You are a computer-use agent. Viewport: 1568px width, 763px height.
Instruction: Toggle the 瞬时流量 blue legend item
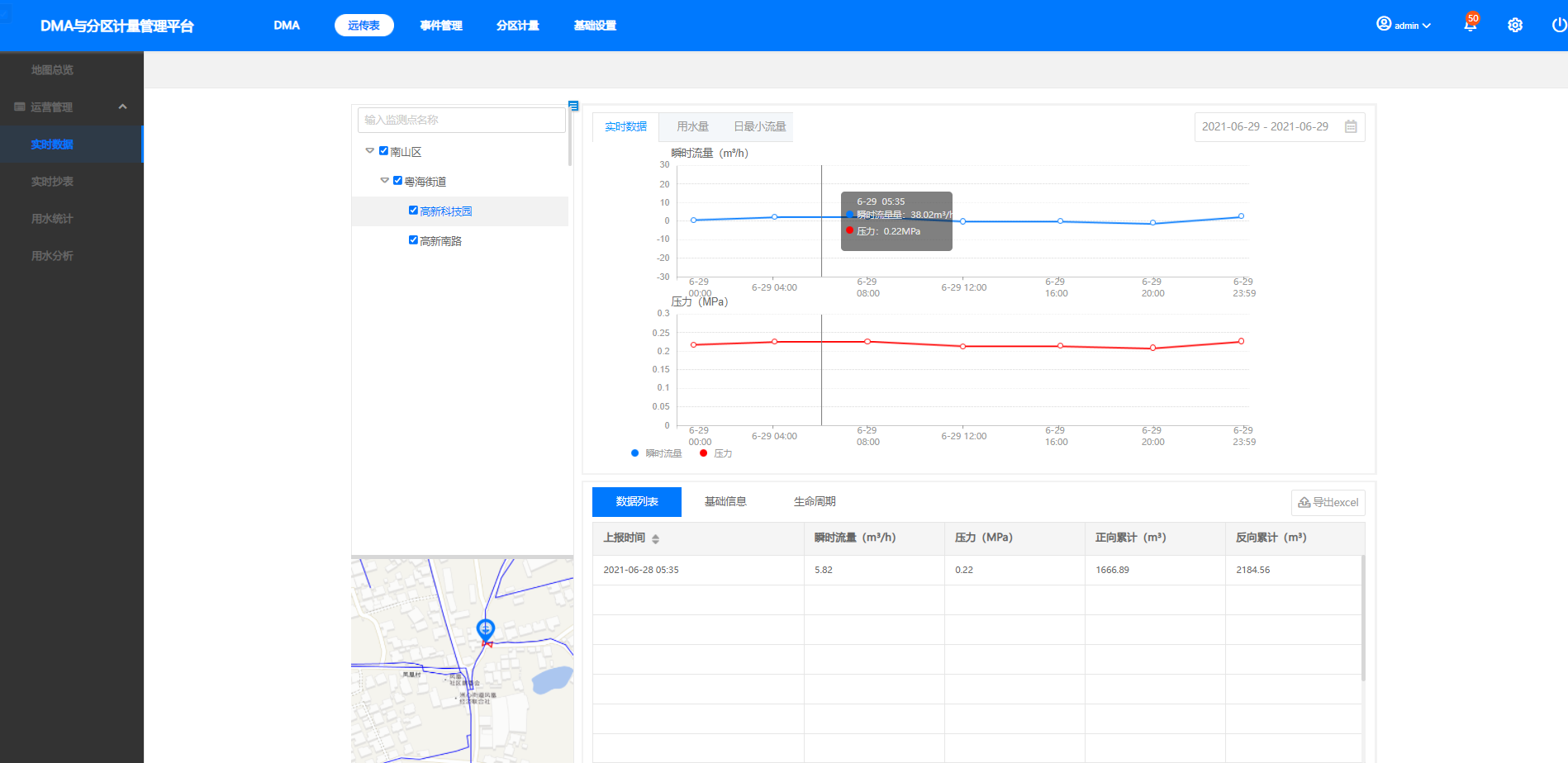tap(657, 453)
